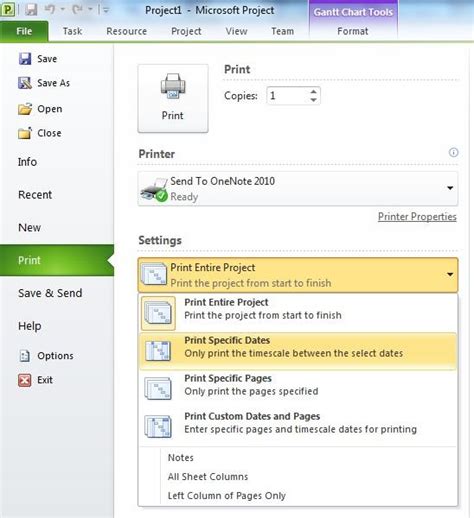The width and height of the screenshot is (474, 518).
Task: Click the Options page icon
Action: pyautogui.click(x=25, y=356)
